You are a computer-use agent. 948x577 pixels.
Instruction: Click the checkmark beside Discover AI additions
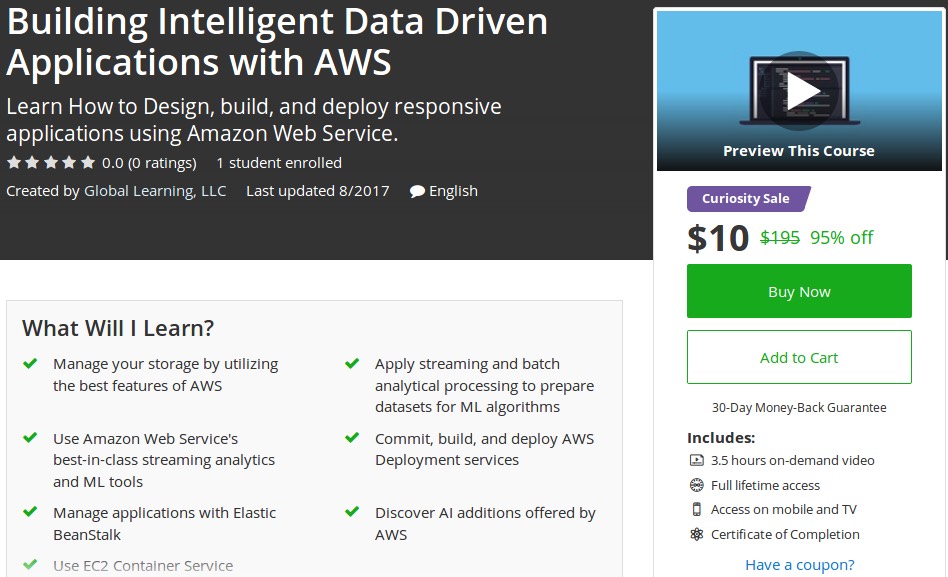click(351, 512)
